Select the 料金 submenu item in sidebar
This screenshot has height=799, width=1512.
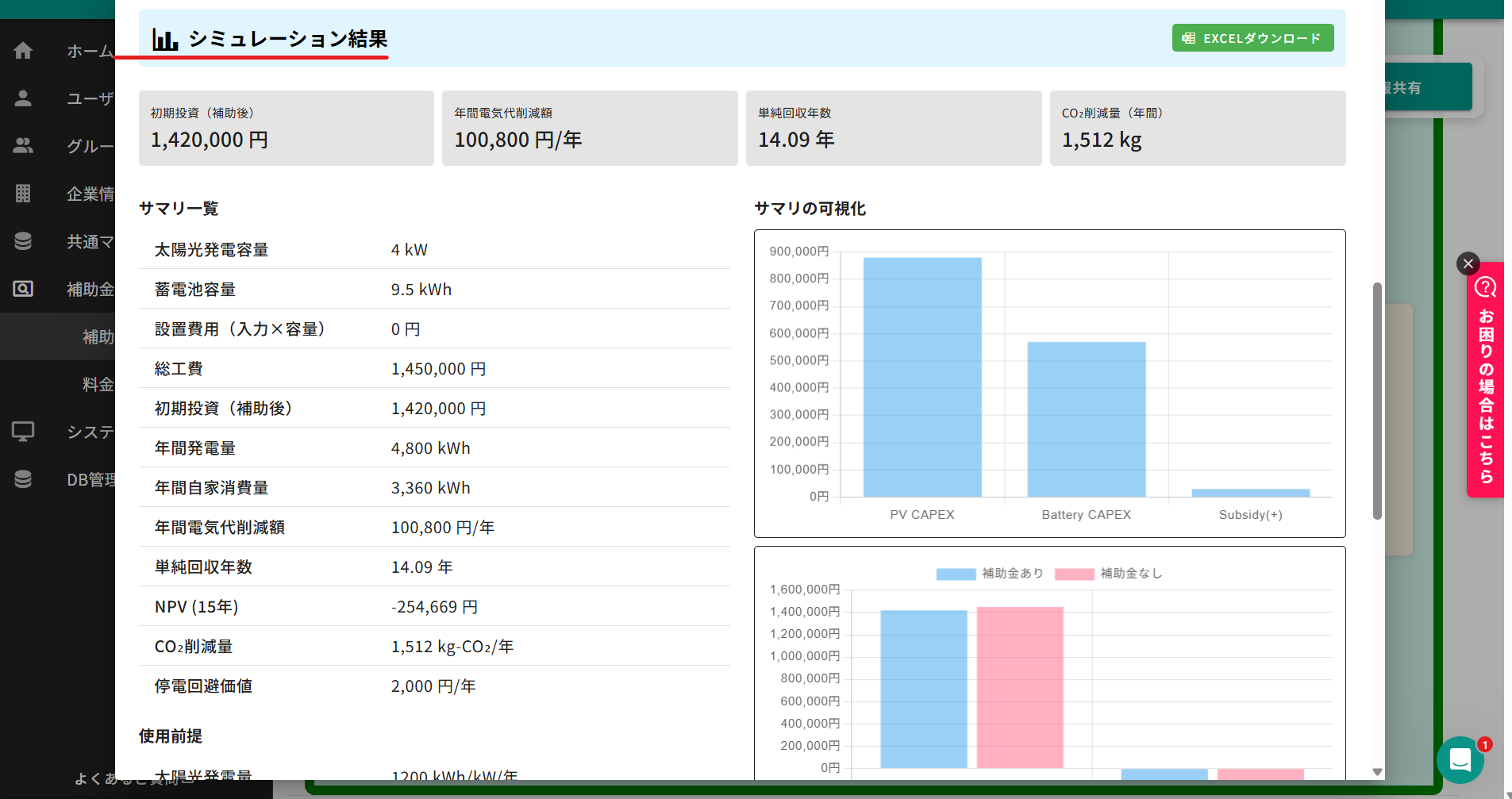(98, 385)
